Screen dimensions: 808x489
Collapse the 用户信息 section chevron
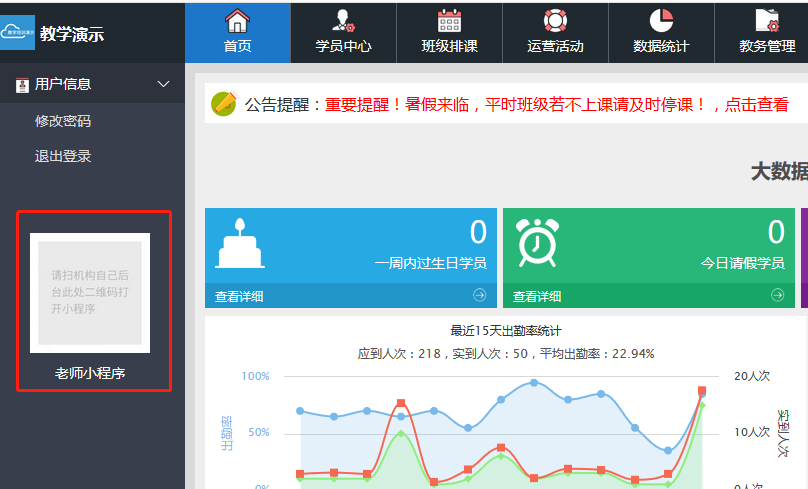164,84
